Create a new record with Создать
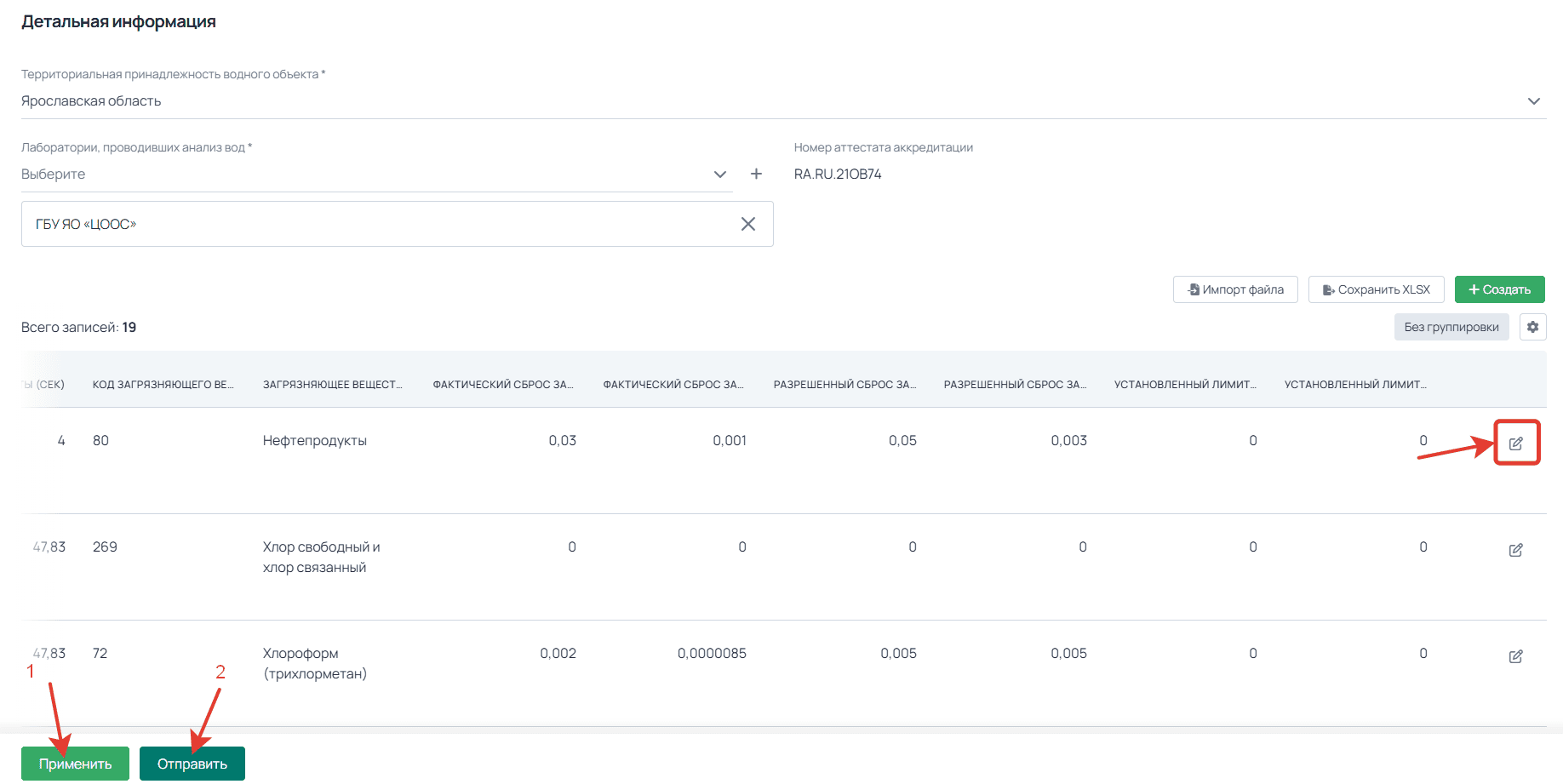This screenshot has width=1563, height=784. (x=1499, y=289)
